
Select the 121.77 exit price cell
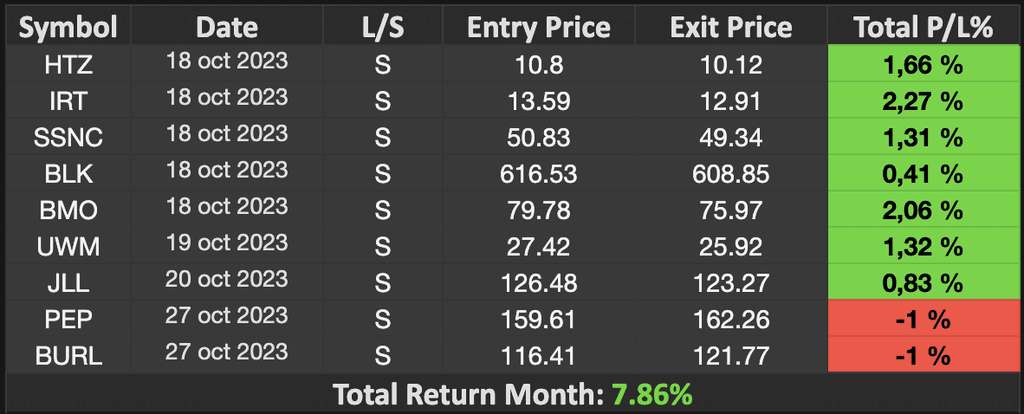click(731, 356)
